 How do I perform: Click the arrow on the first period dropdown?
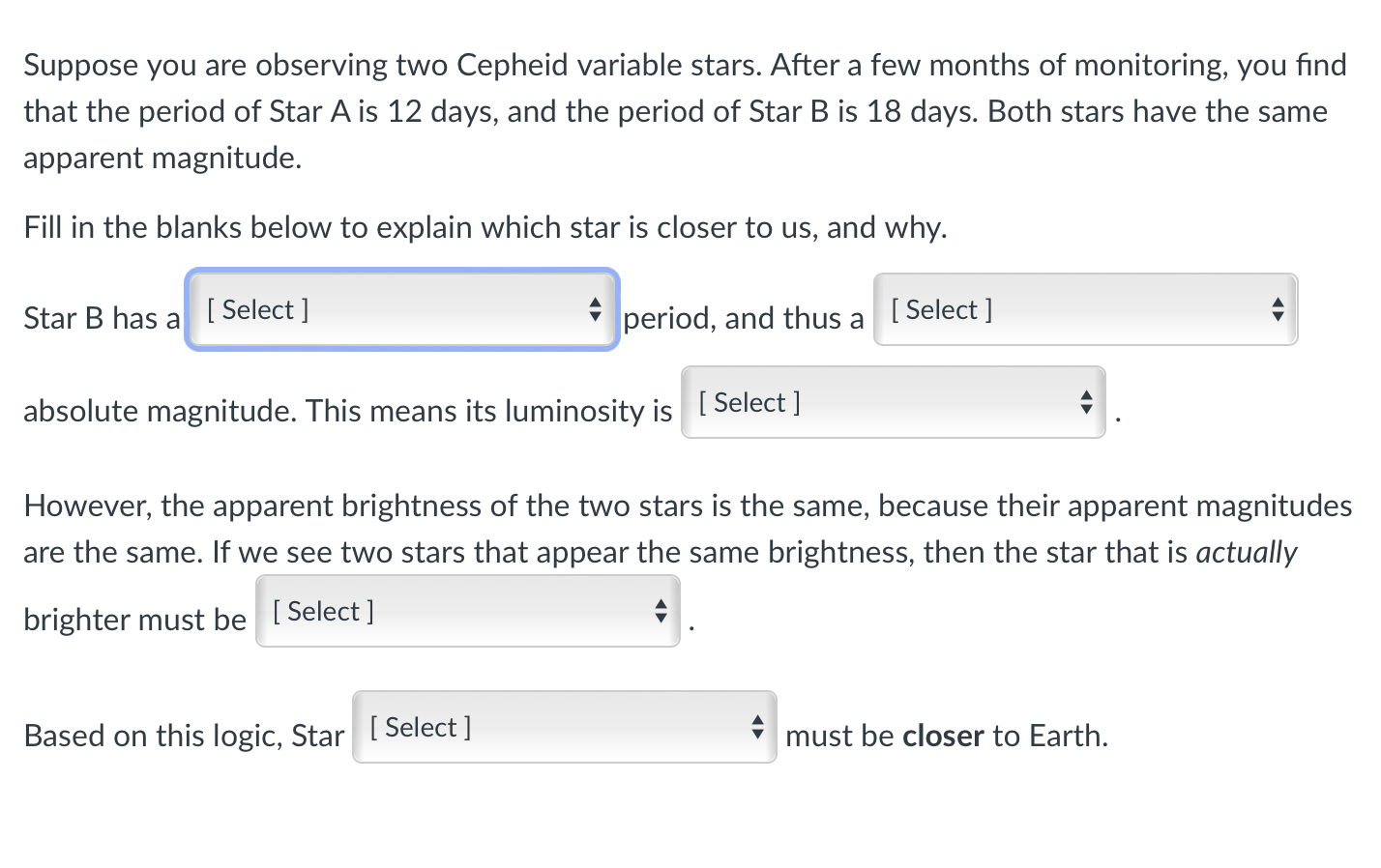tap(597, 309)
